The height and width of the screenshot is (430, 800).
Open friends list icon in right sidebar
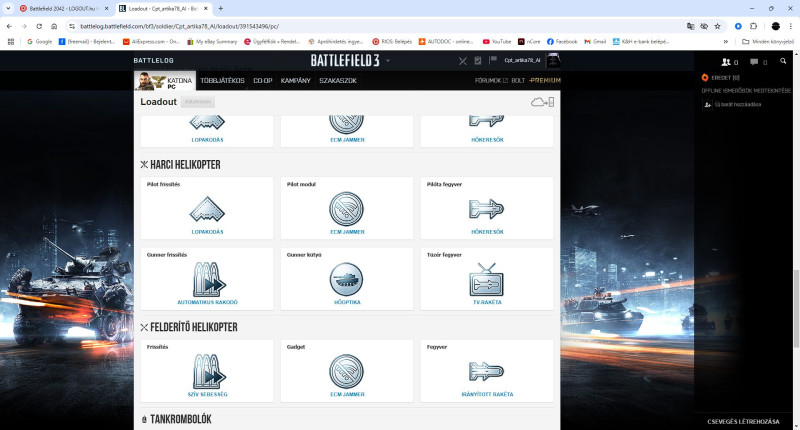726,62
